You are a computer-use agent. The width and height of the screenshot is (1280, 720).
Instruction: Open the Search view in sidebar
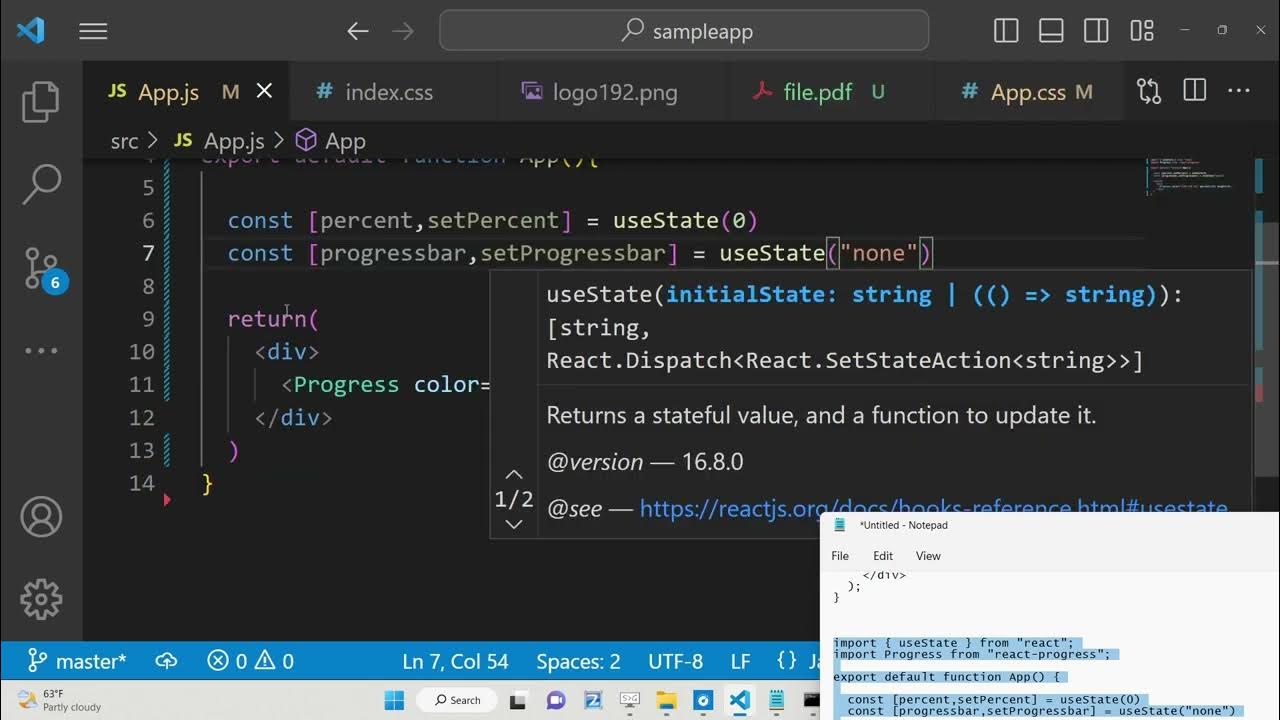(x=41, y=184)
